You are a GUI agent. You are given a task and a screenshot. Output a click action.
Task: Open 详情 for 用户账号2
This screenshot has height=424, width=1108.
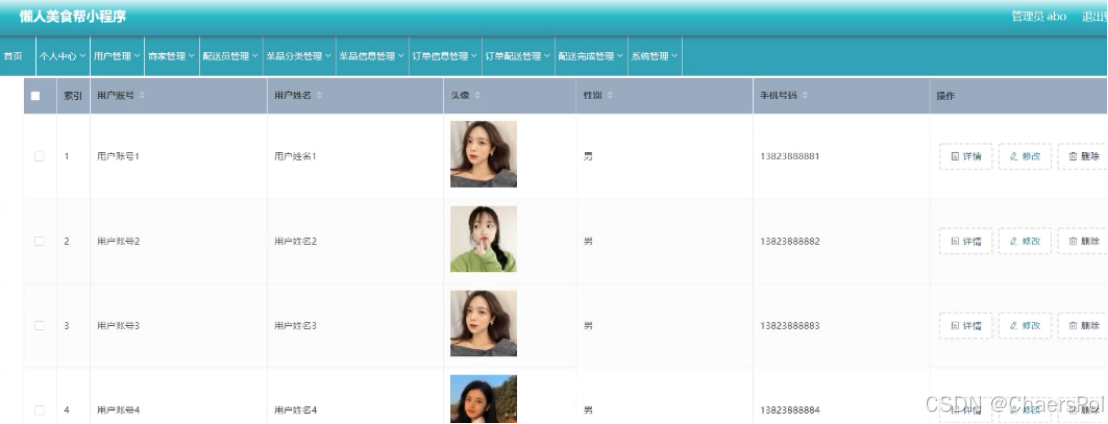pos(965,241)
